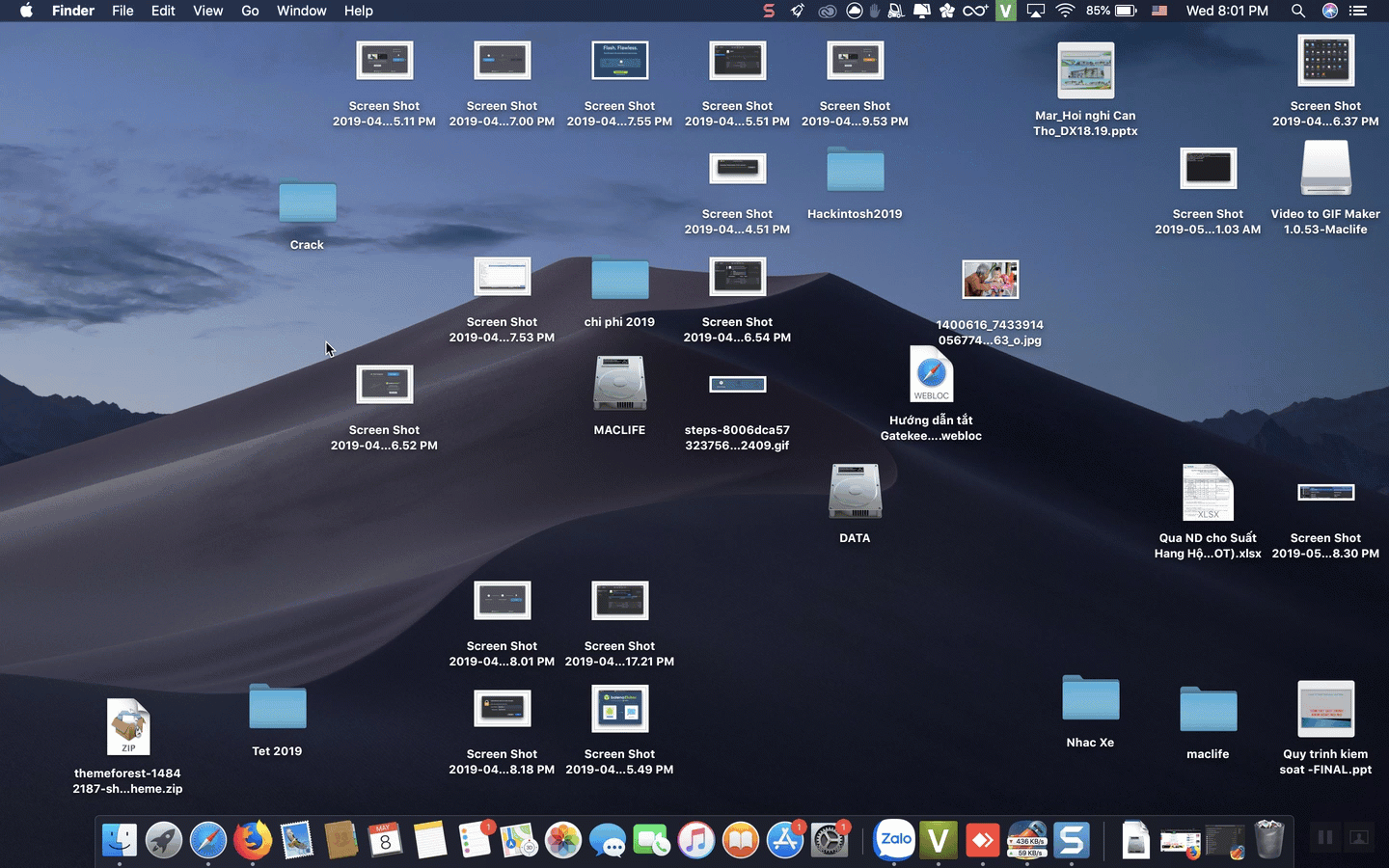Click the pause control beside the Trash

click(1324, 837)
